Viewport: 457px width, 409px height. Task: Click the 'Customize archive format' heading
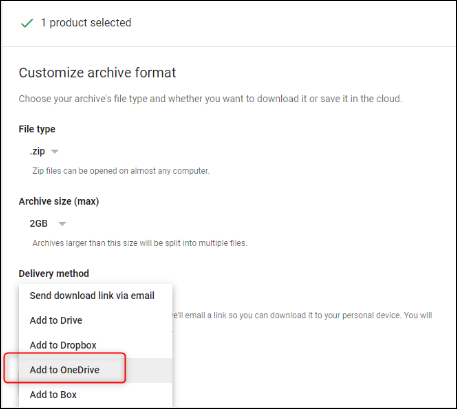point(97,73)
